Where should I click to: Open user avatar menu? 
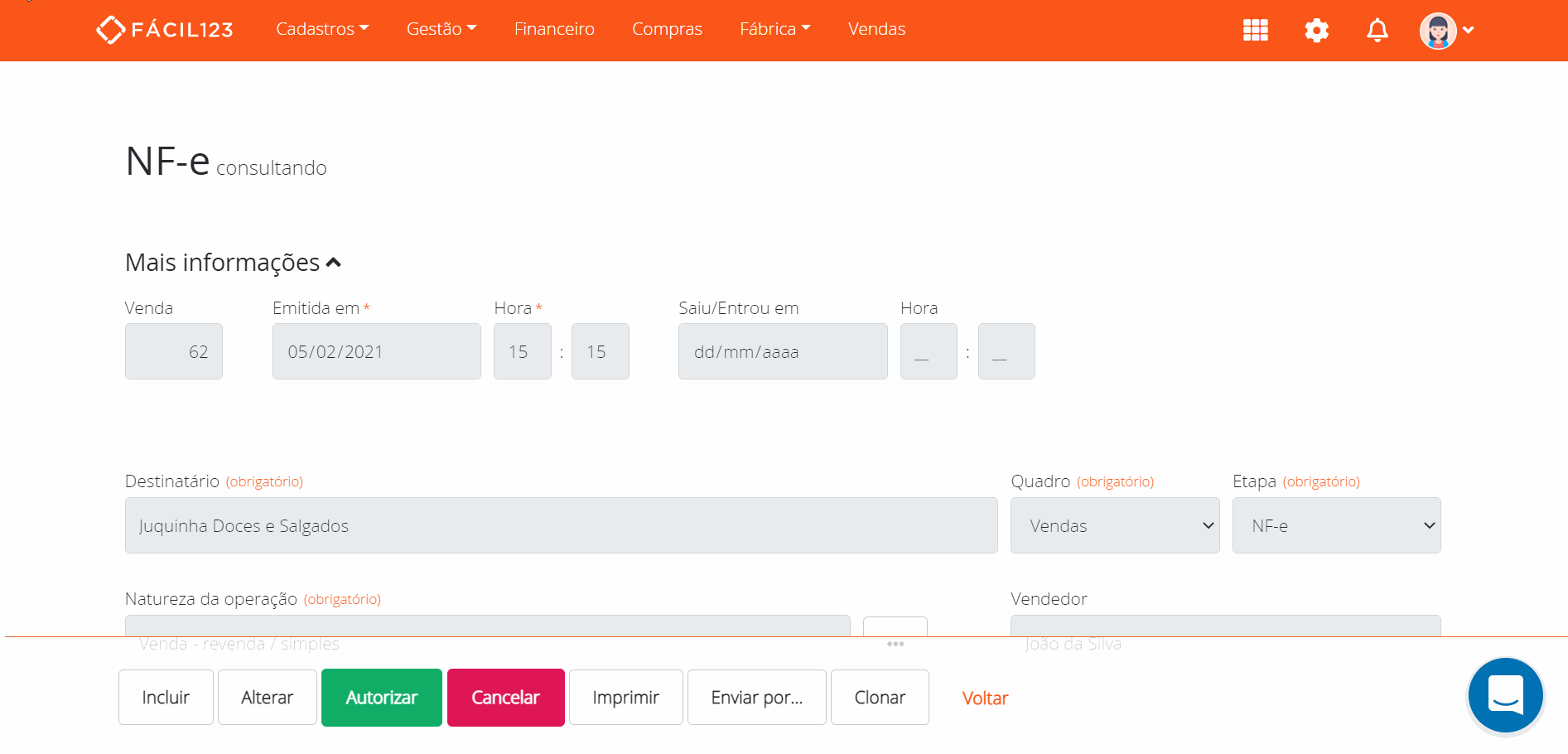pos(1447,31)
